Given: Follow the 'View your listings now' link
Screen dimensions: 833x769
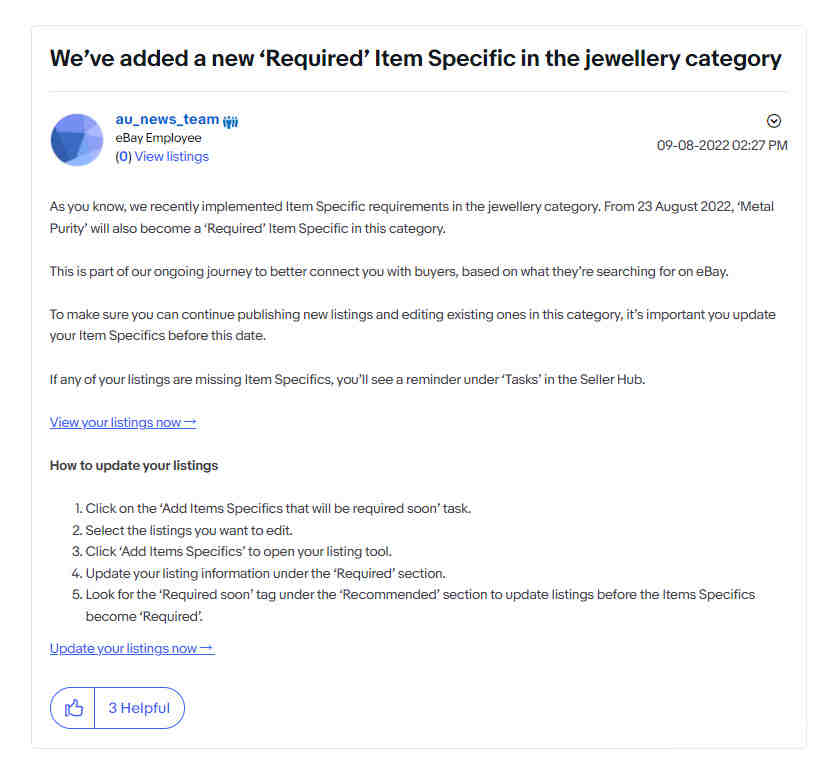Looking at the screenshot, I should [x=123, y=422].
